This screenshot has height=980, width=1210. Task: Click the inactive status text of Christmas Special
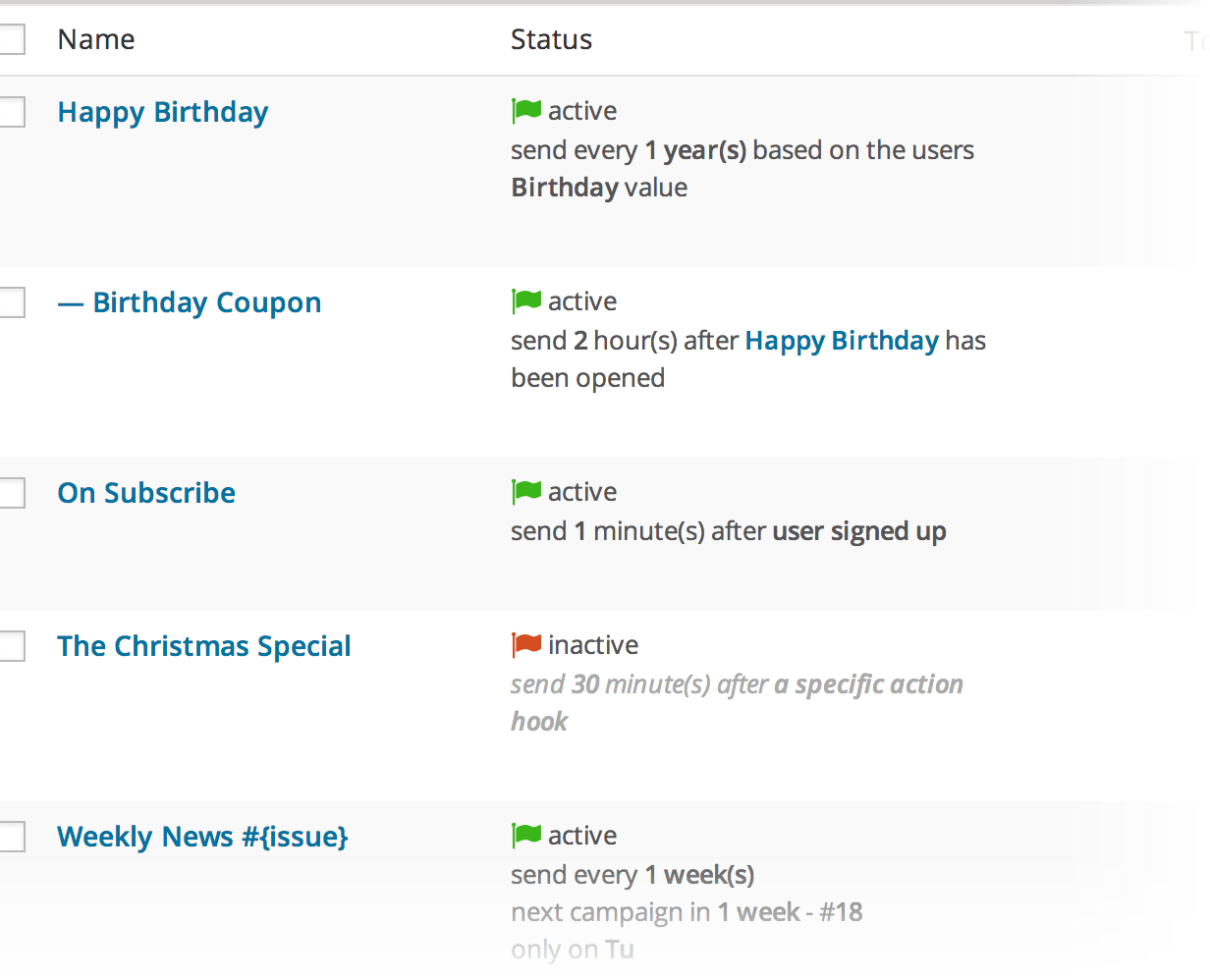593,645
